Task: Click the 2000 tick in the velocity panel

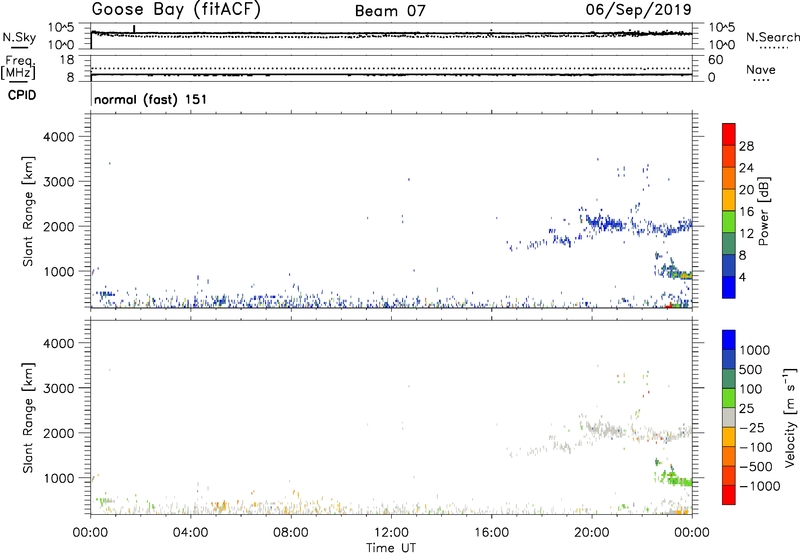Action: point(58,433)
